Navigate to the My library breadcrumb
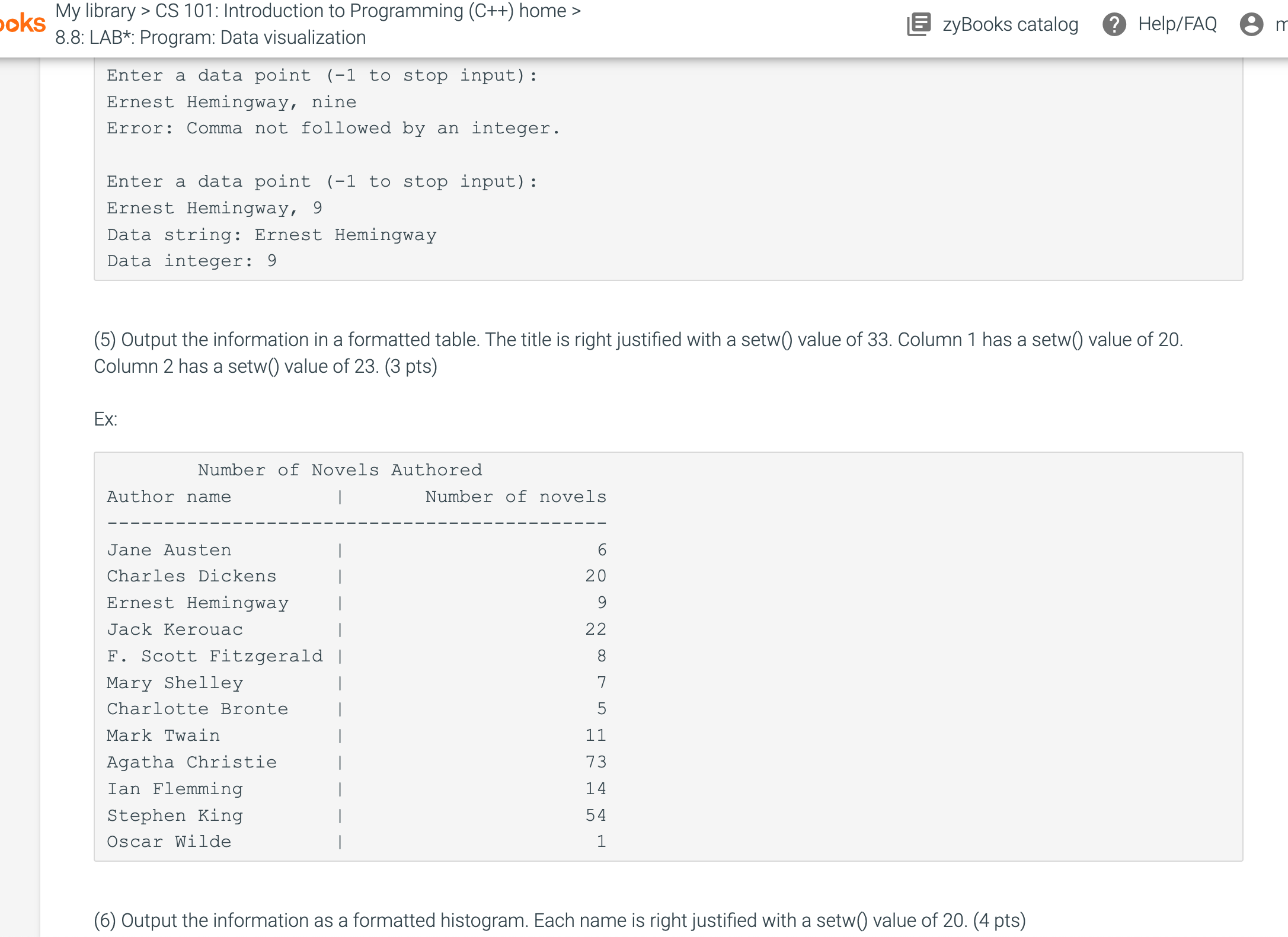 pyautogui.click(x=95, y=11)
